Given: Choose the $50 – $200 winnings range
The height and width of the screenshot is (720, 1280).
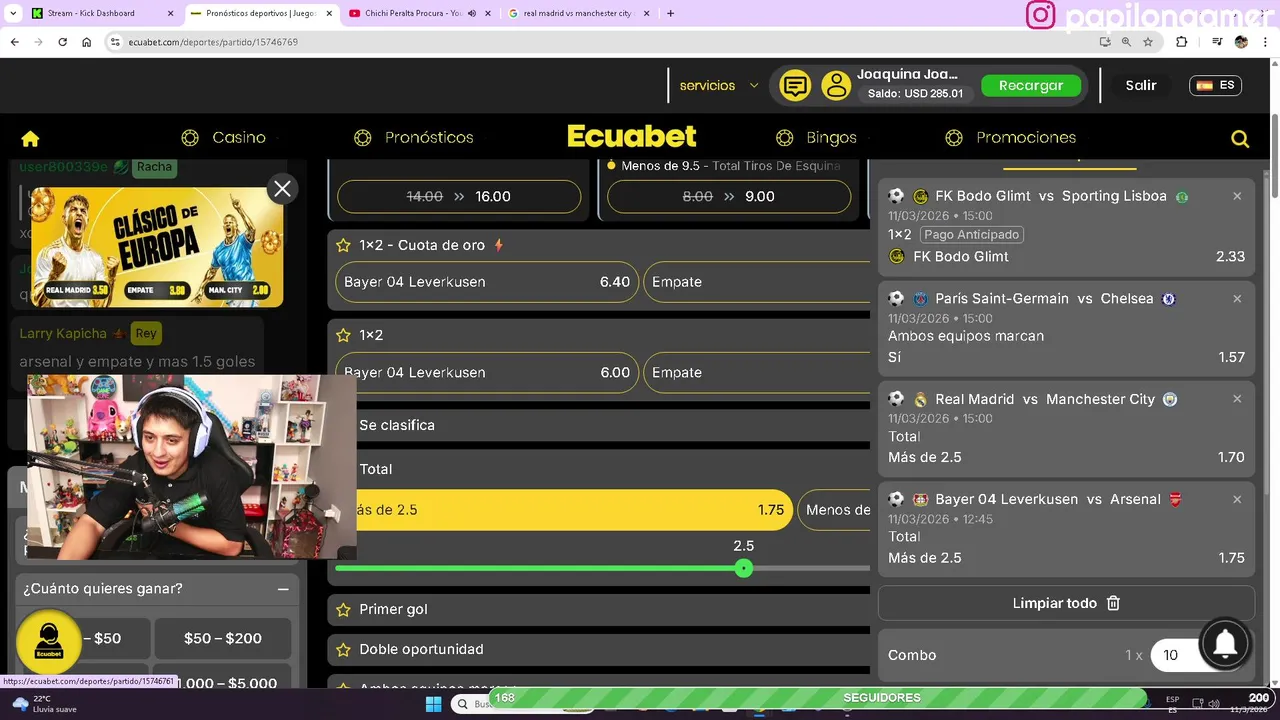Looking at the screenshot, I should 223,638.
